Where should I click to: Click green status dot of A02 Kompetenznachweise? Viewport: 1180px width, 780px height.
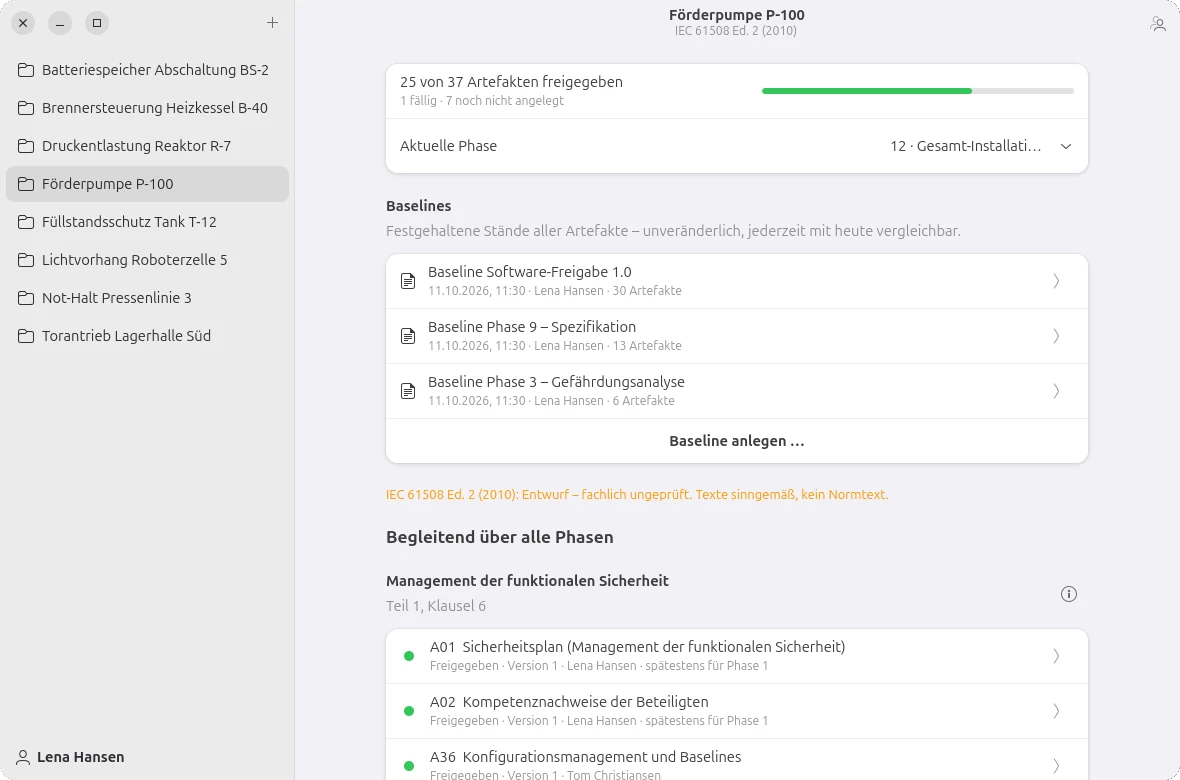tap(409, 711)
